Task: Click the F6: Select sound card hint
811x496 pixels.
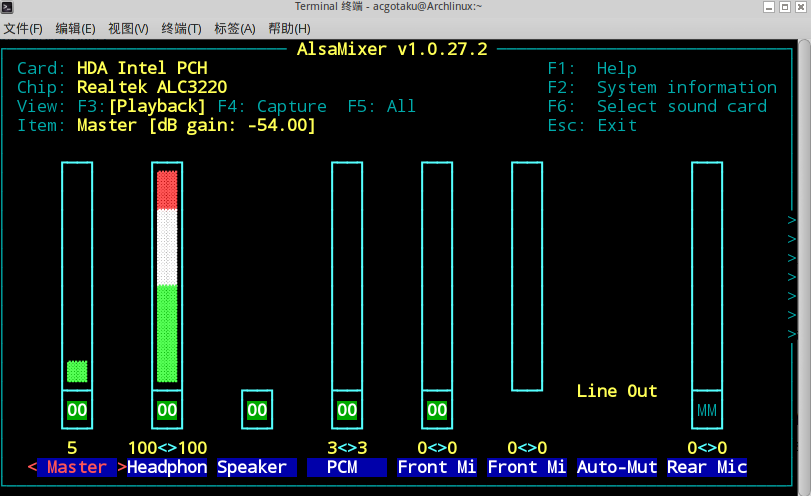Action: (657, 107)
